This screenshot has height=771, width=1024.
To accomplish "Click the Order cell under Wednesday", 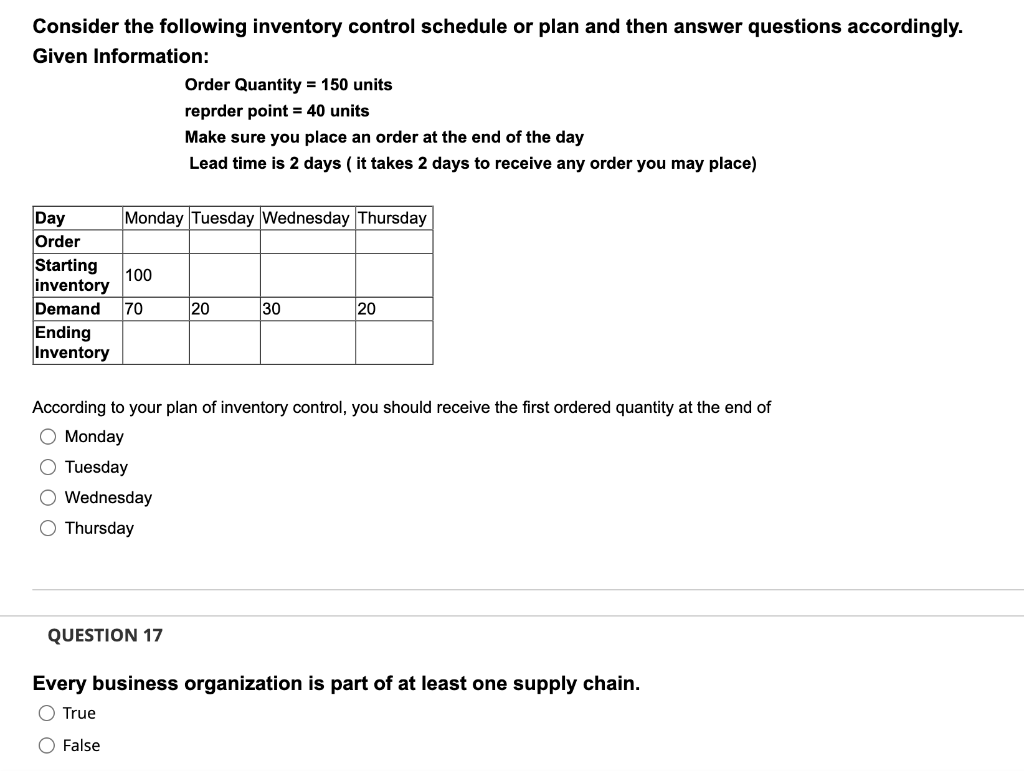I will coord(306,241).
